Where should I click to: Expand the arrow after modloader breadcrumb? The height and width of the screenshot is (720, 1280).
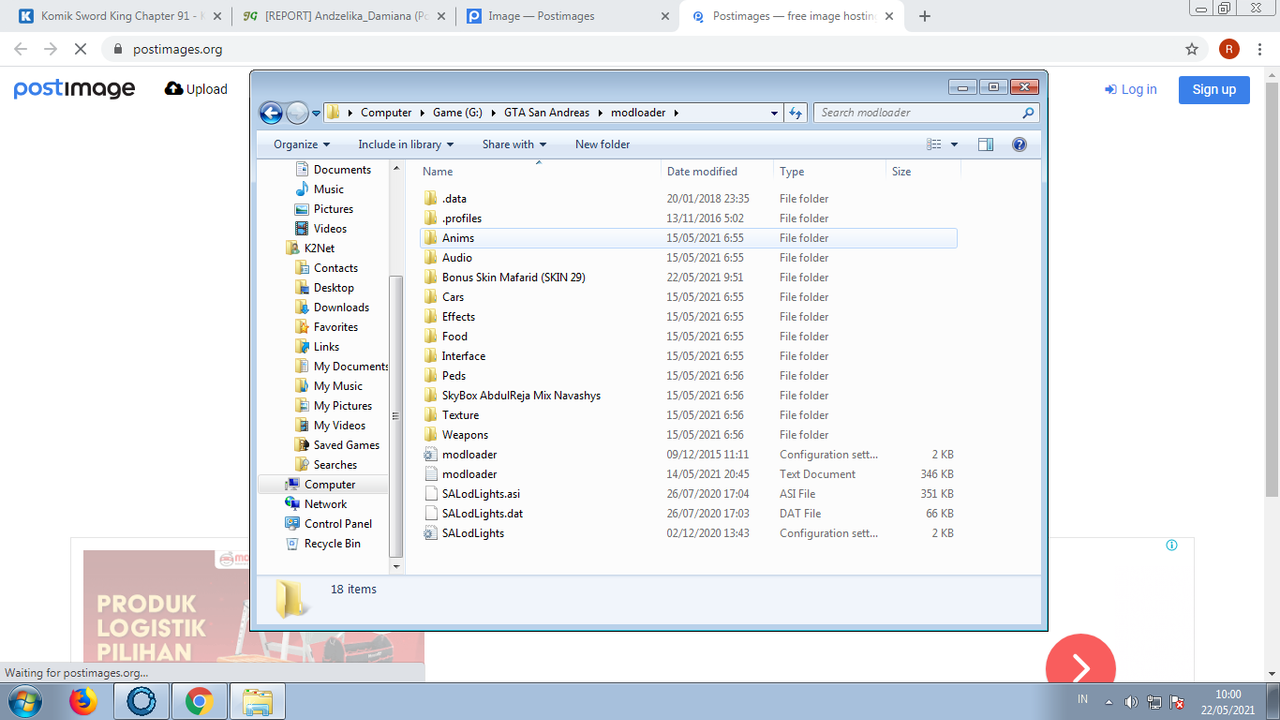(676, 113)
